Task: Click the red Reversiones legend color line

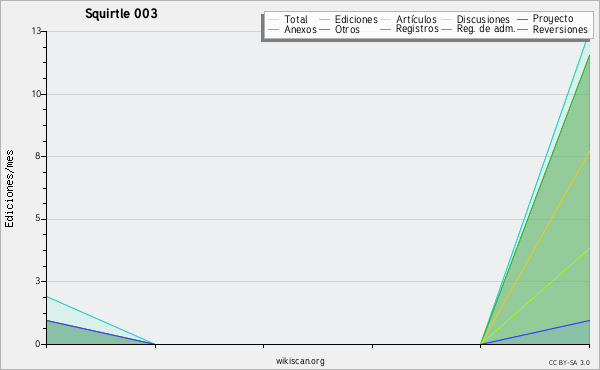Action: pyautogui.click(x=522, y=29)
